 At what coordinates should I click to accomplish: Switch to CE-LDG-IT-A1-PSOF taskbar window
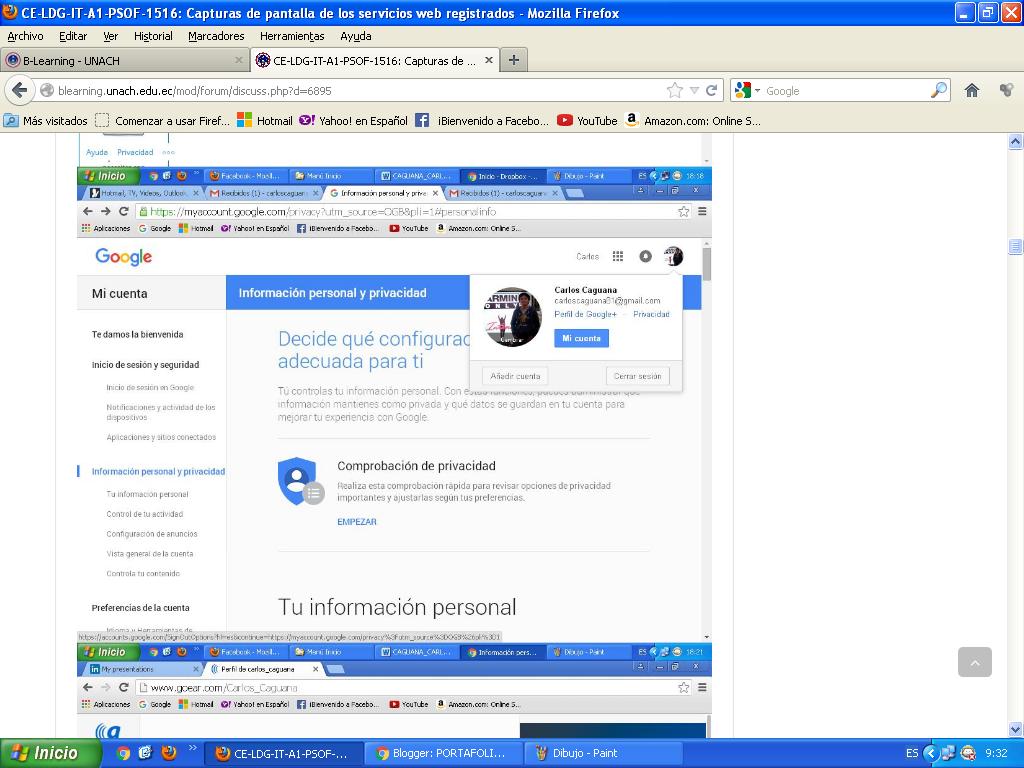[283, 753]
